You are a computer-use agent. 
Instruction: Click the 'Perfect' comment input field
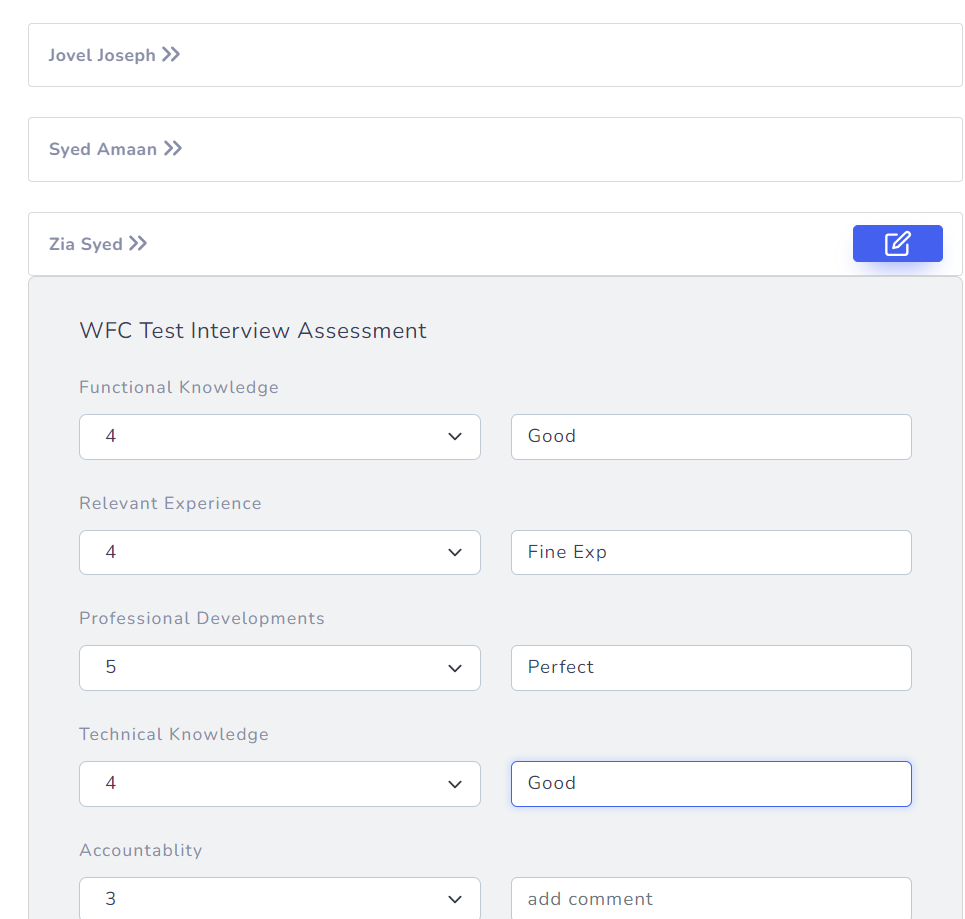coord(710,667)
